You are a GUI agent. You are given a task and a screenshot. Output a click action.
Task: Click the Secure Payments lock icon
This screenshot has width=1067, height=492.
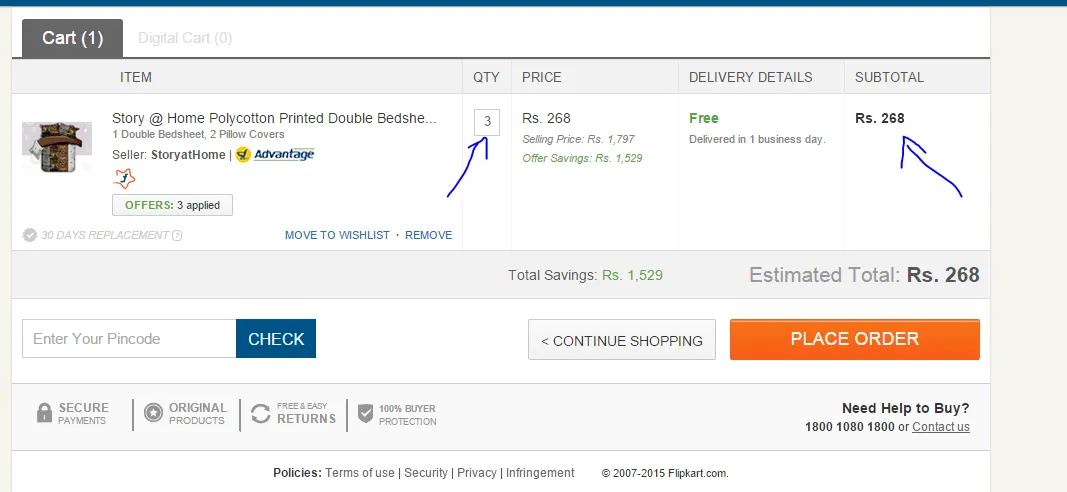[44, 412]
